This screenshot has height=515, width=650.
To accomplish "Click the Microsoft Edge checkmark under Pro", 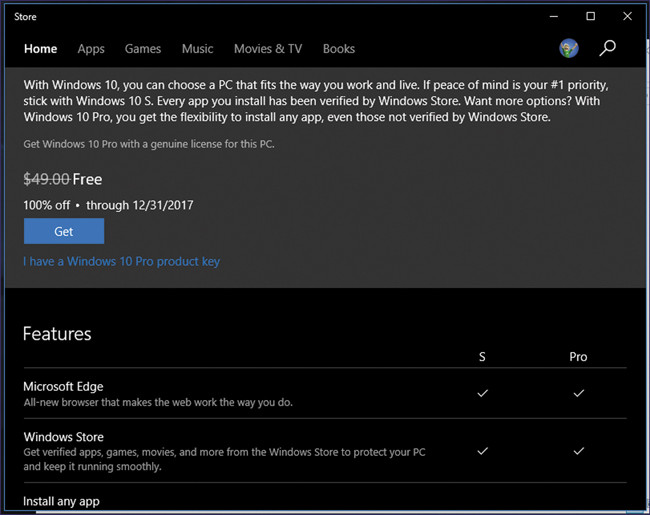I will [x=579, y=393].
